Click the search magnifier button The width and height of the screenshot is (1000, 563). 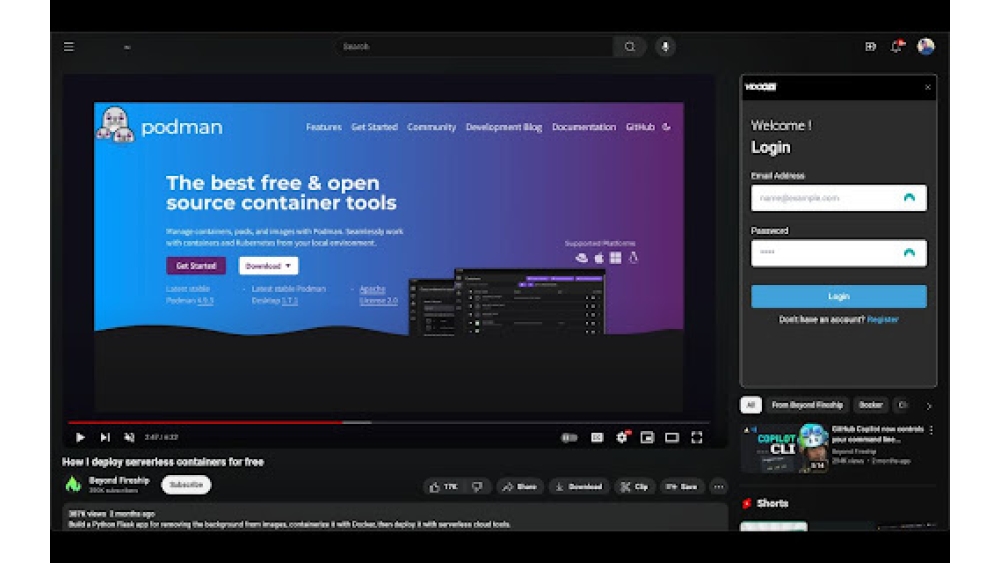click(629, 47)
